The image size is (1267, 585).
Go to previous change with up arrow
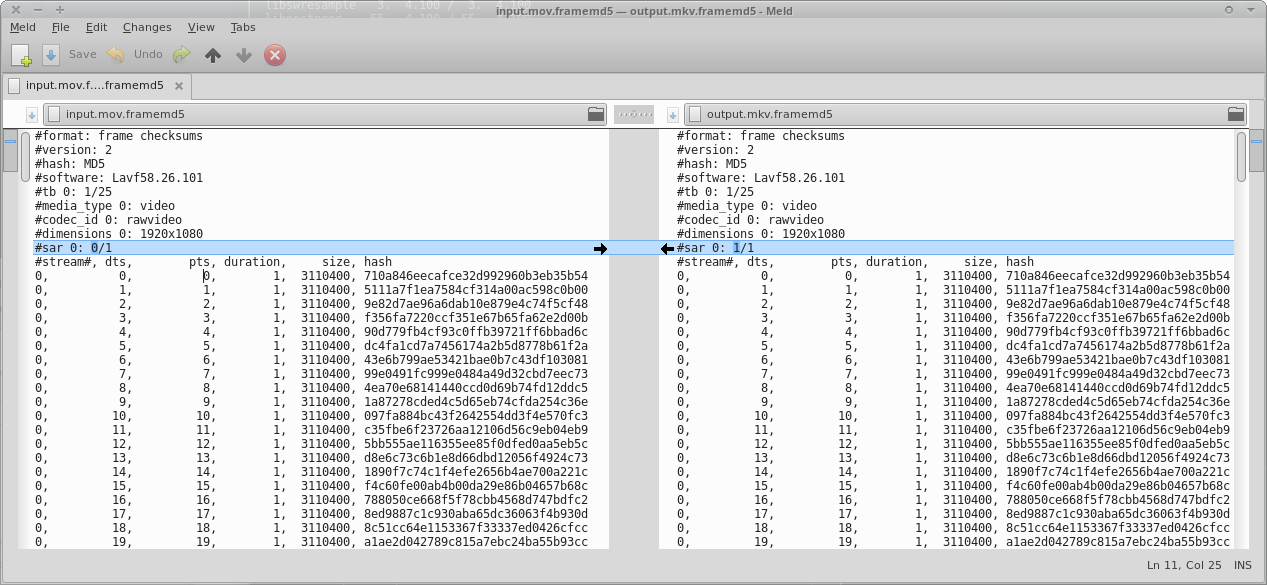(212, 55)
